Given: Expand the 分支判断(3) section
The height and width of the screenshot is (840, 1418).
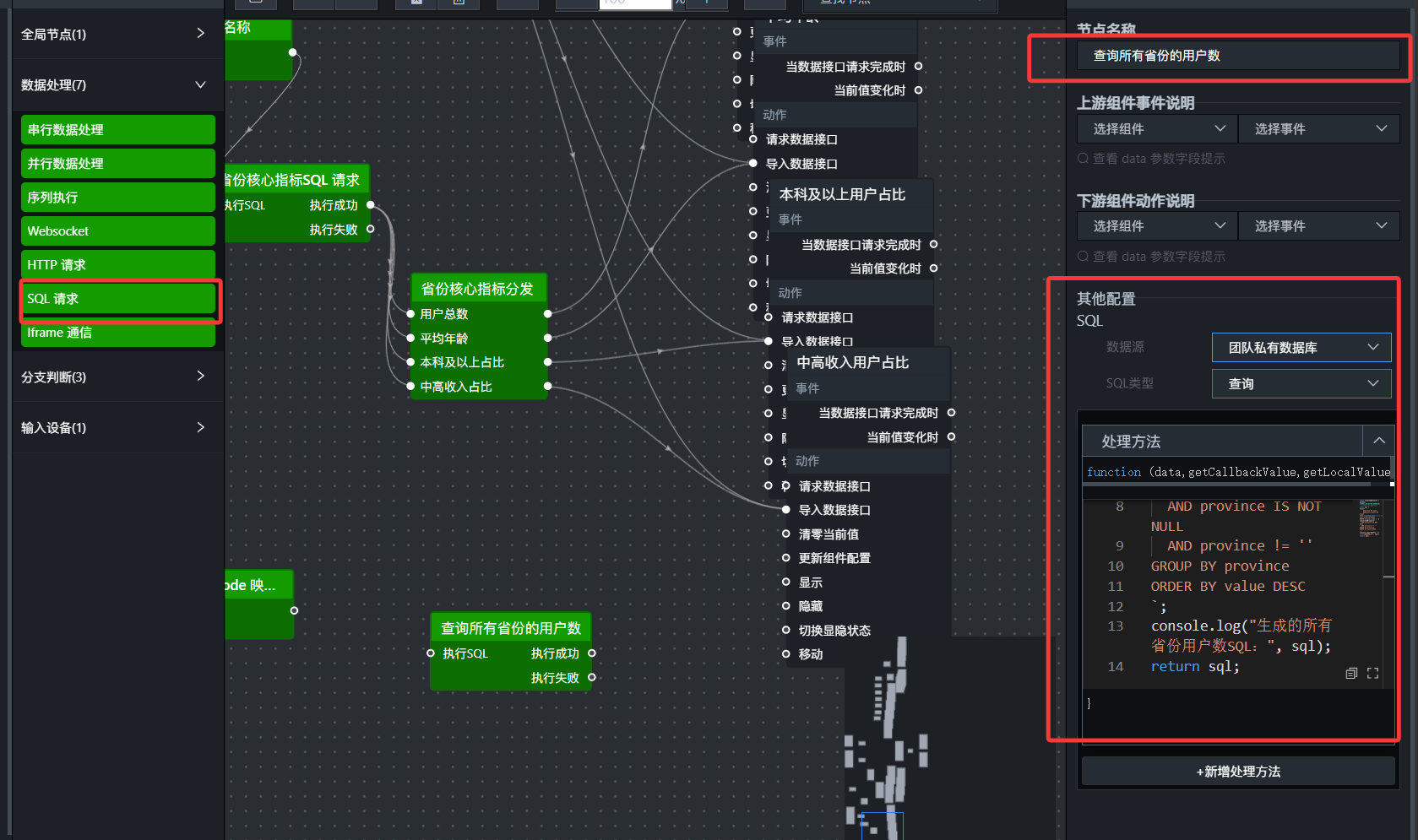Looking at the screenshot, I should tap(118, 377).
